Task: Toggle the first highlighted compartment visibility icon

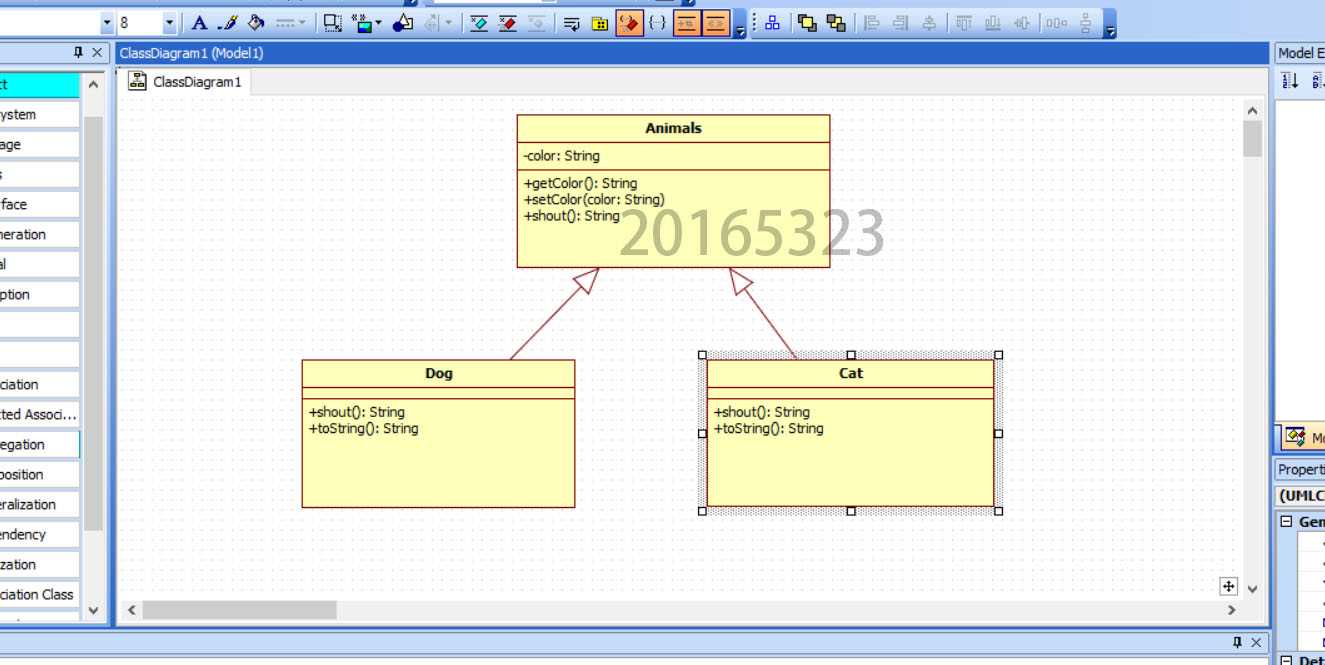Action: click(x=686, y=23)
